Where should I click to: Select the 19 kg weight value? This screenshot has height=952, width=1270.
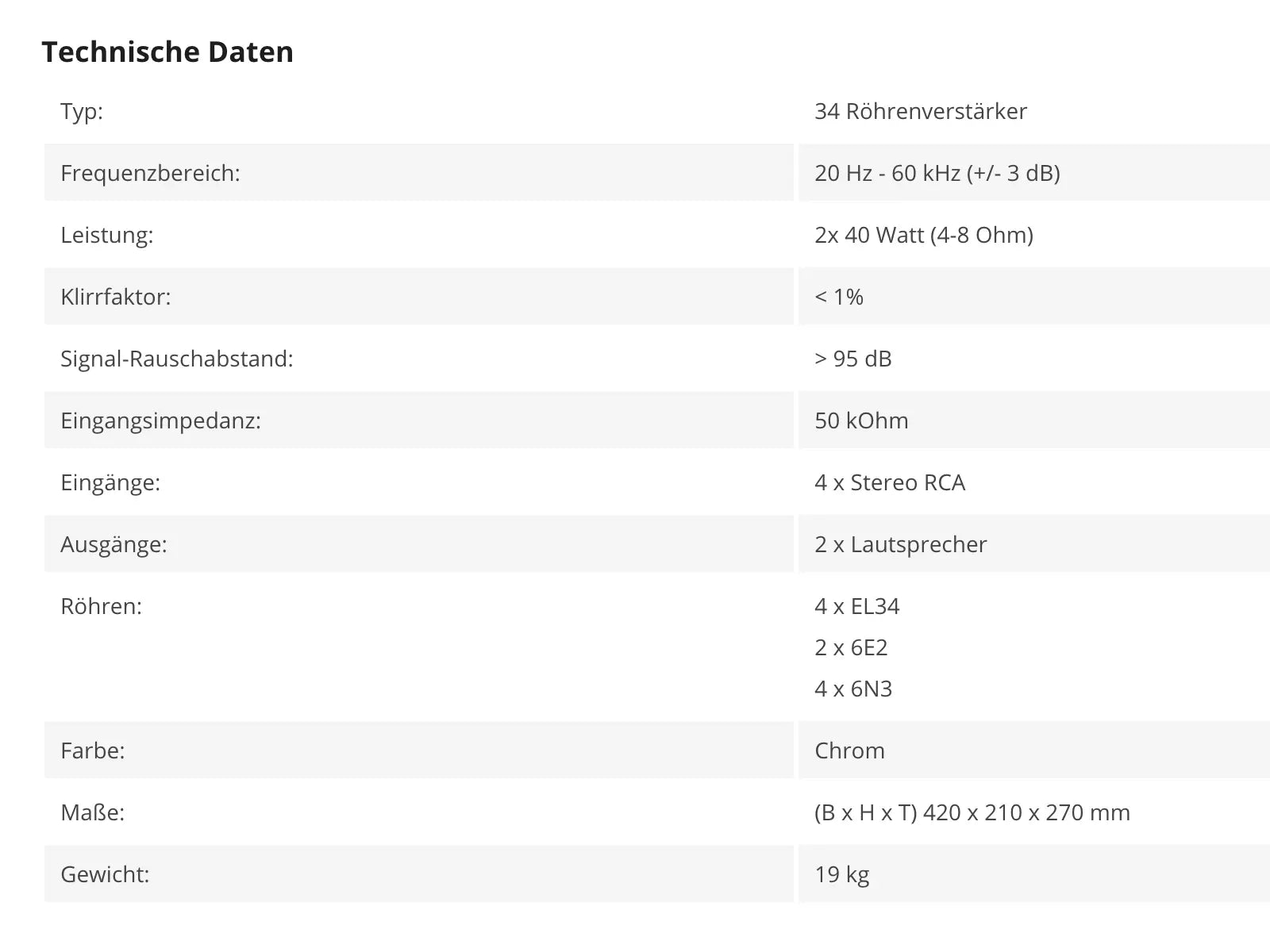(842, 874)
